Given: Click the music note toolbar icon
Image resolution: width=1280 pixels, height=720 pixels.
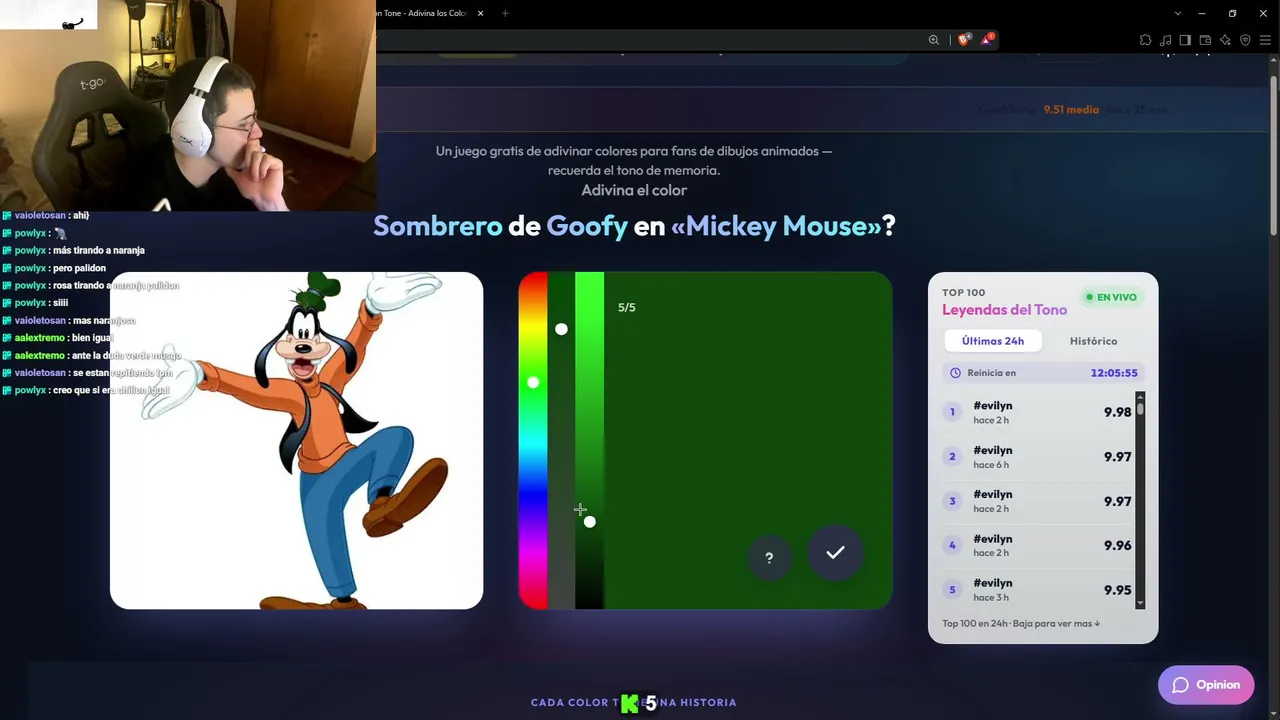Looking at the screenshot, I should (1165, 40).
